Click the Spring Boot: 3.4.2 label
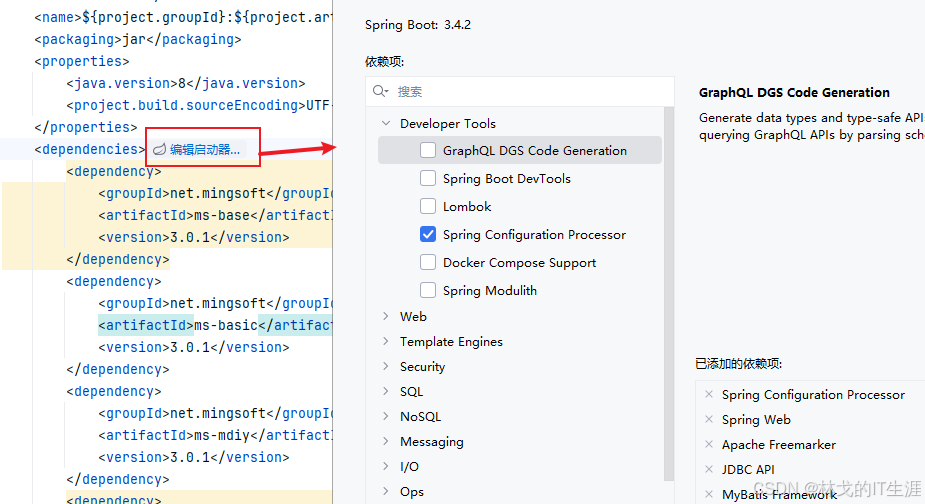 tap(418, 25)
